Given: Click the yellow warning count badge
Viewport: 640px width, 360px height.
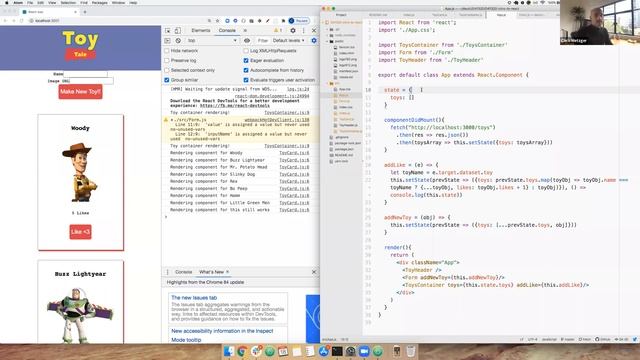Looking at the screenshot, I should [x=278, y=31].
